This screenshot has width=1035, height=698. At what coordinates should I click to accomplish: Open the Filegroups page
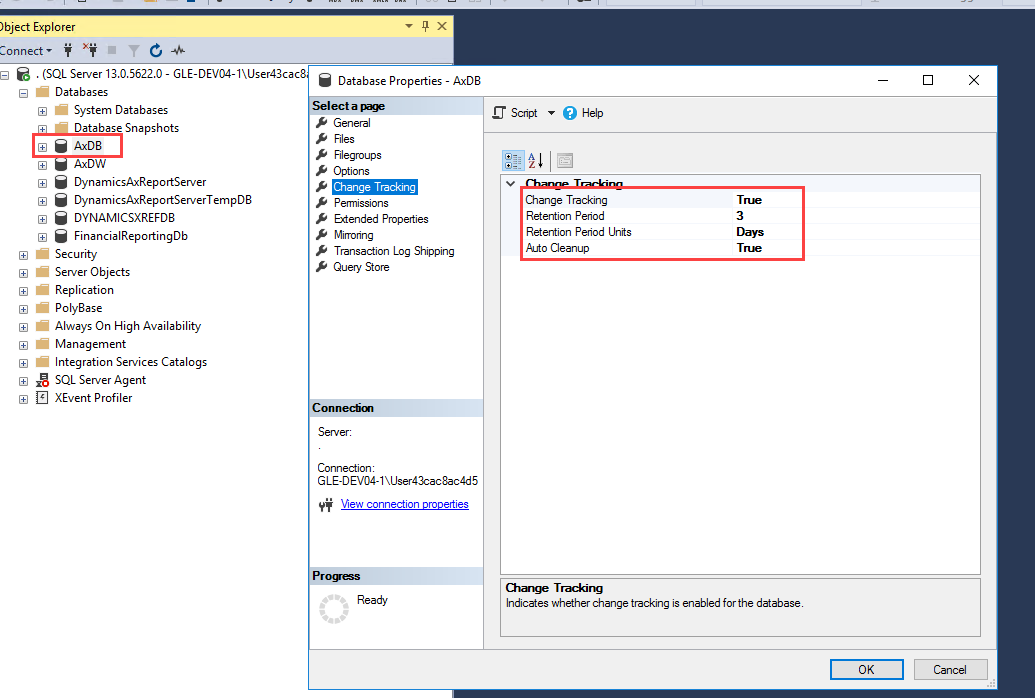click(x=357, y=155)
